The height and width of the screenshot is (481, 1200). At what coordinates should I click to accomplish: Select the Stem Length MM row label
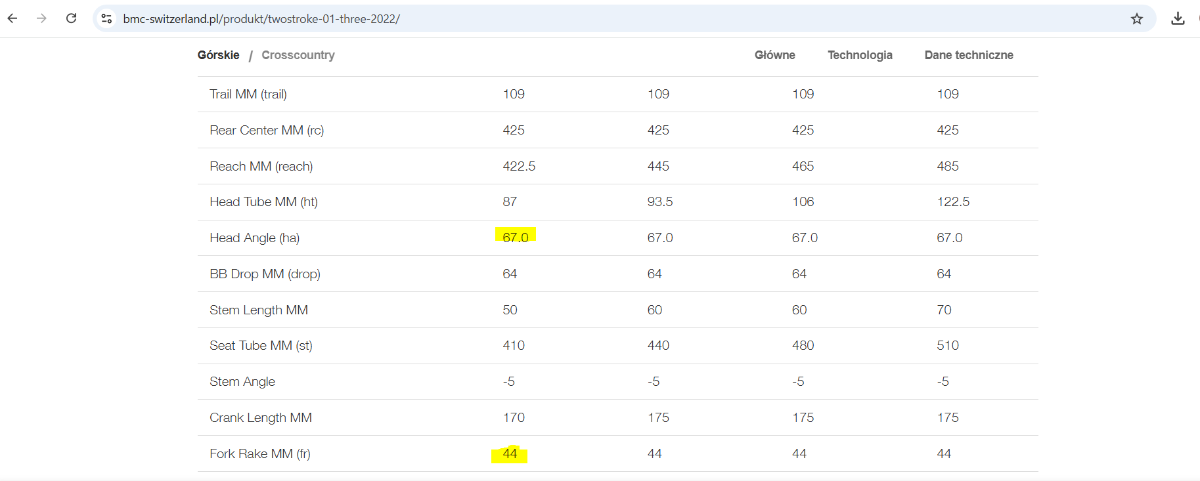coord(258,310)
